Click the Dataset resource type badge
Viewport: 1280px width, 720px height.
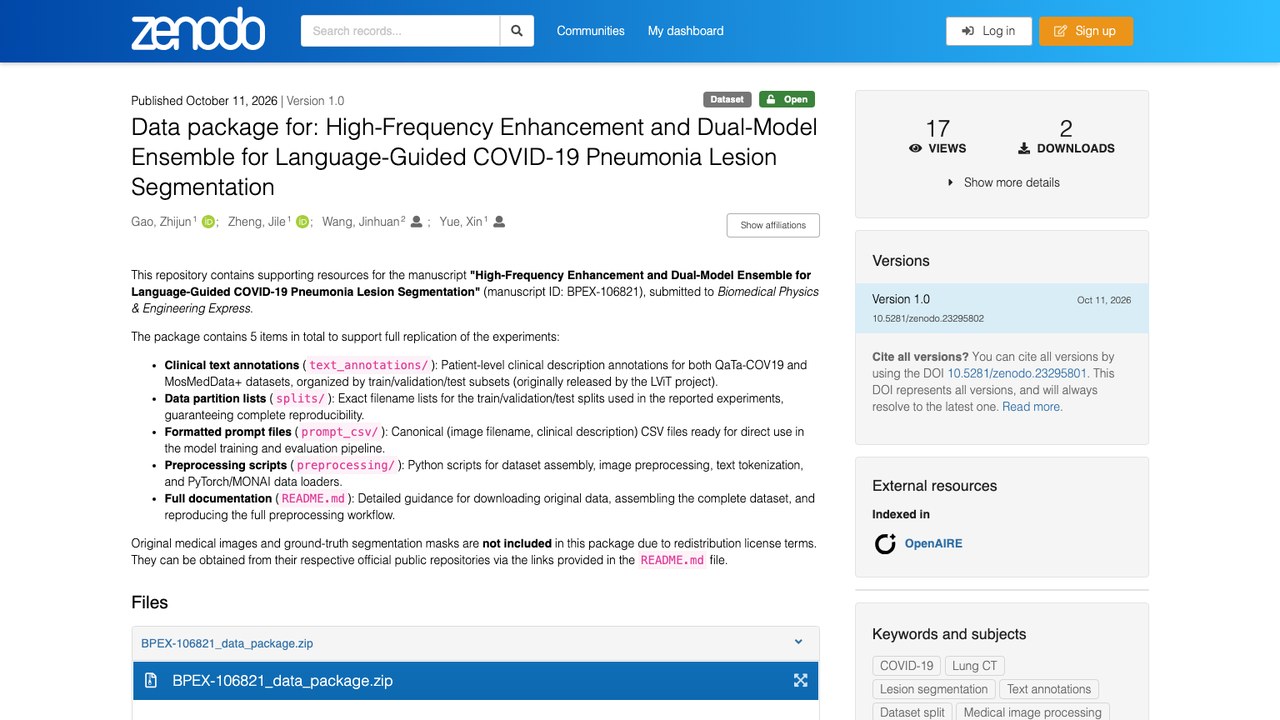tap(727, 99)
